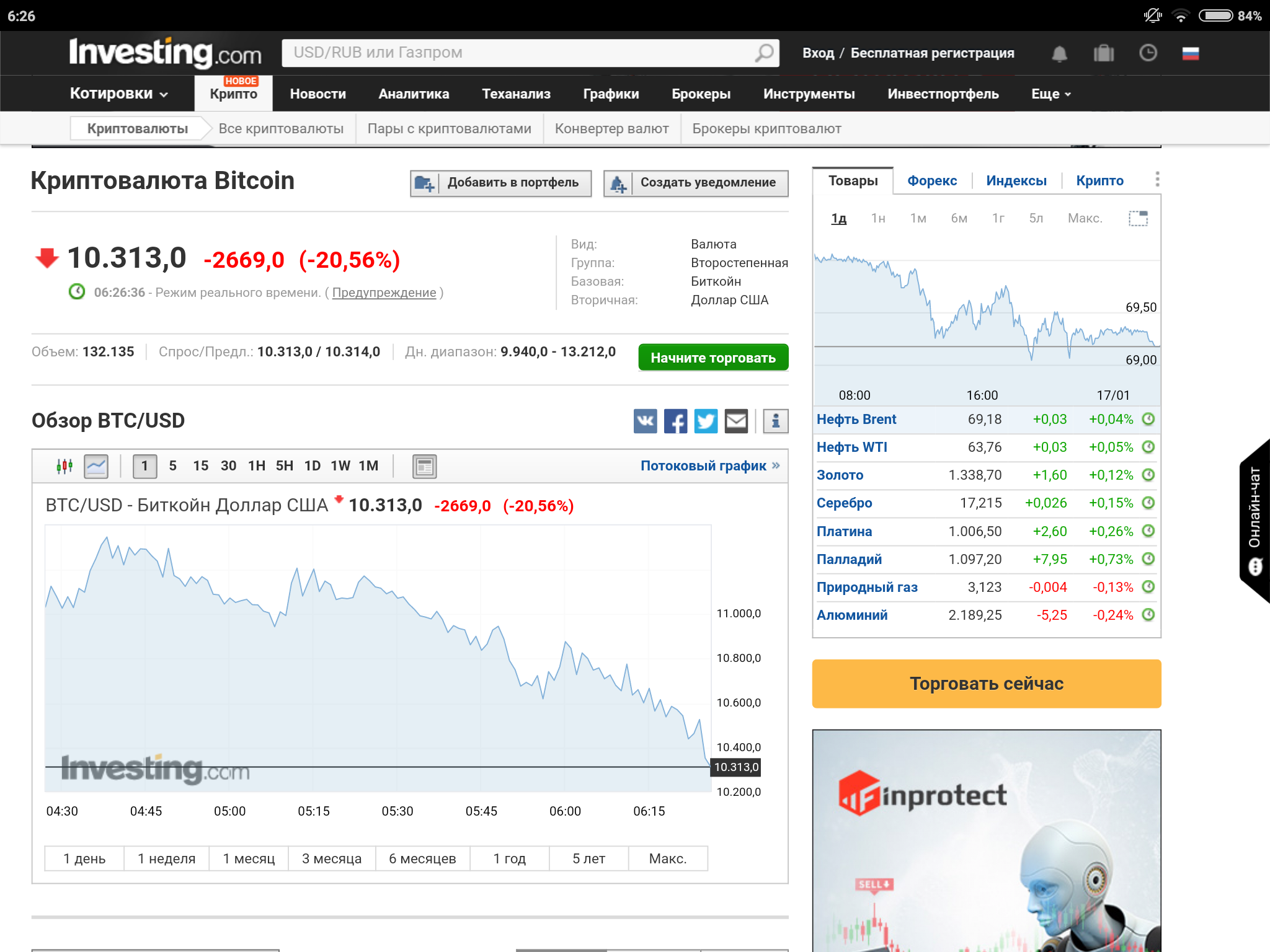This screenshot has width=1270, height=952.
Task: Click the chart info icon
Action: click(776, 421)
